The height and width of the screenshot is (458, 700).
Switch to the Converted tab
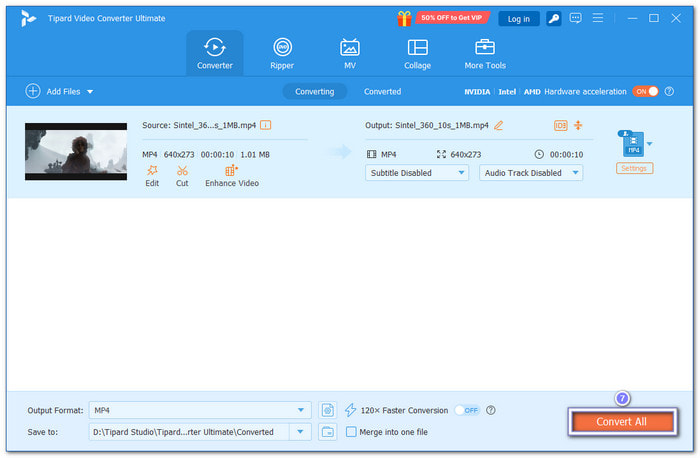(x=382, y=92)
